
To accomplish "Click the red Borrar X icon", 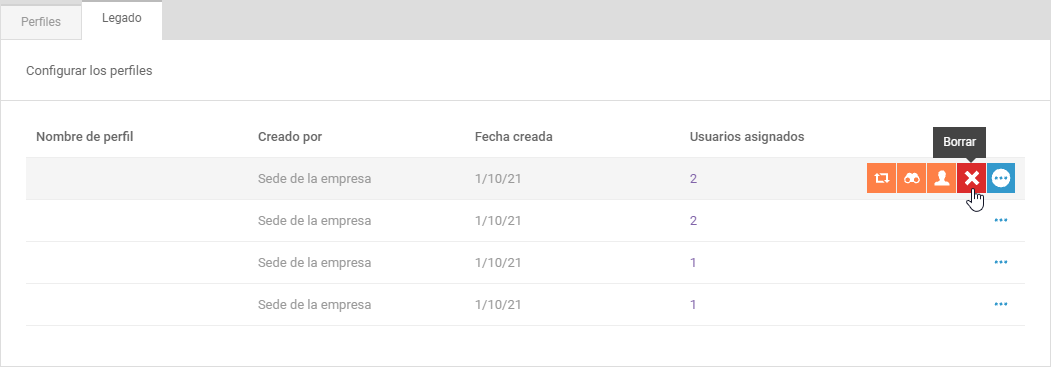I will pyautogui.click(x=972, y=178).
